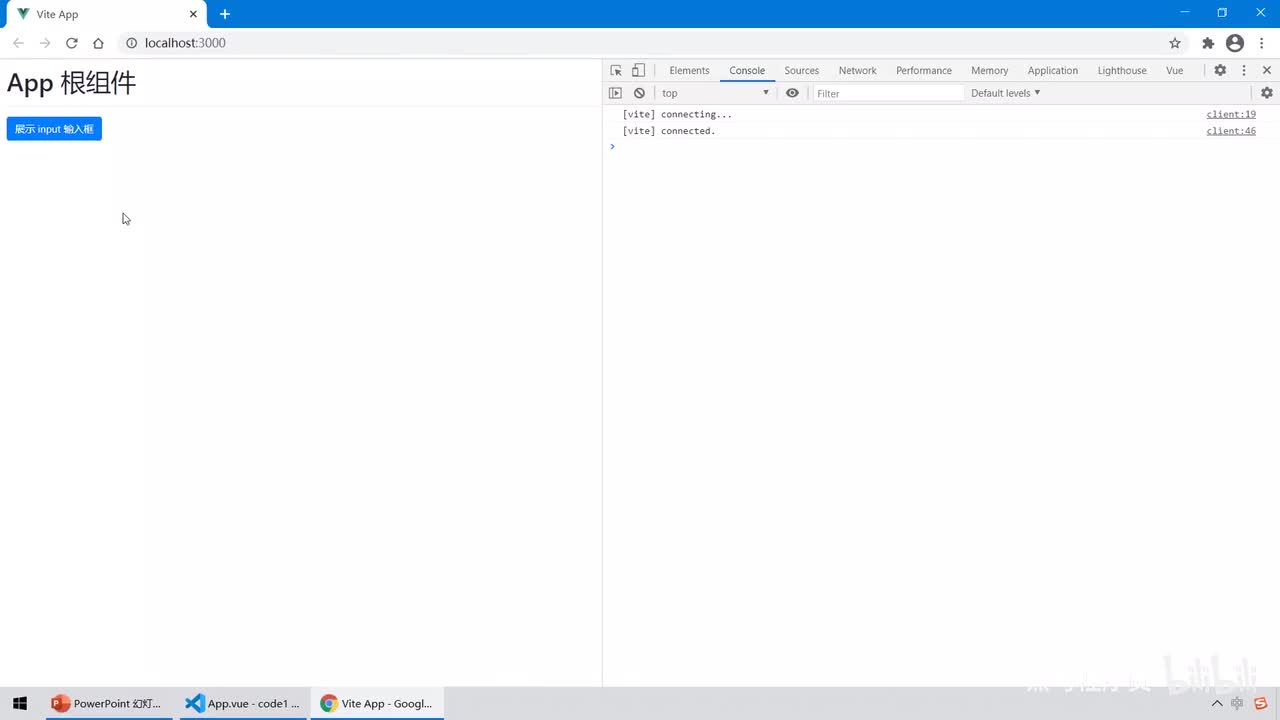Reload the page with the refresh icon

pos(71,43)
